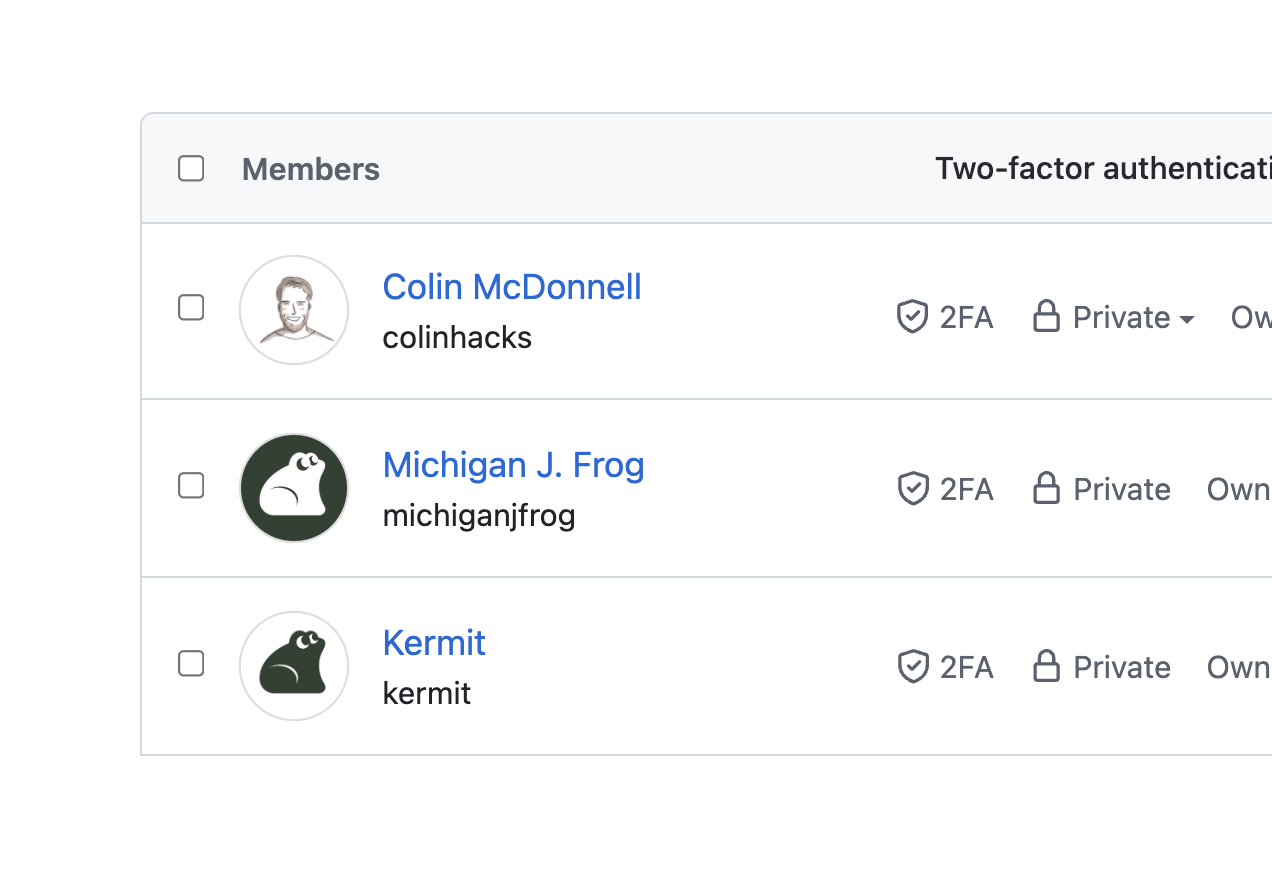
Task: Click the 2FA shield icon for Kermit
Action: click(x=912, y=667)
